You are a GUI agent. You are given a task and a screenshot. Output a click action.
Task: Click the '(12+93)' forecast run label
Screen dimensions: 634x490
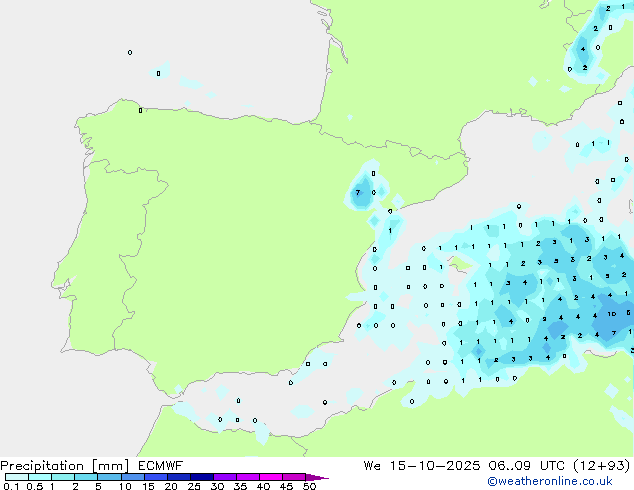click(602, 466)
